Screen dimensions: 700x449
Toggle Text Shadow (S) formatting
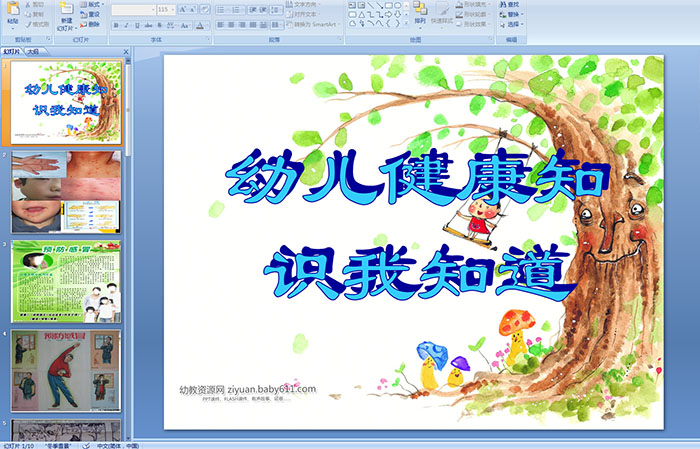[x=159, y=25]
